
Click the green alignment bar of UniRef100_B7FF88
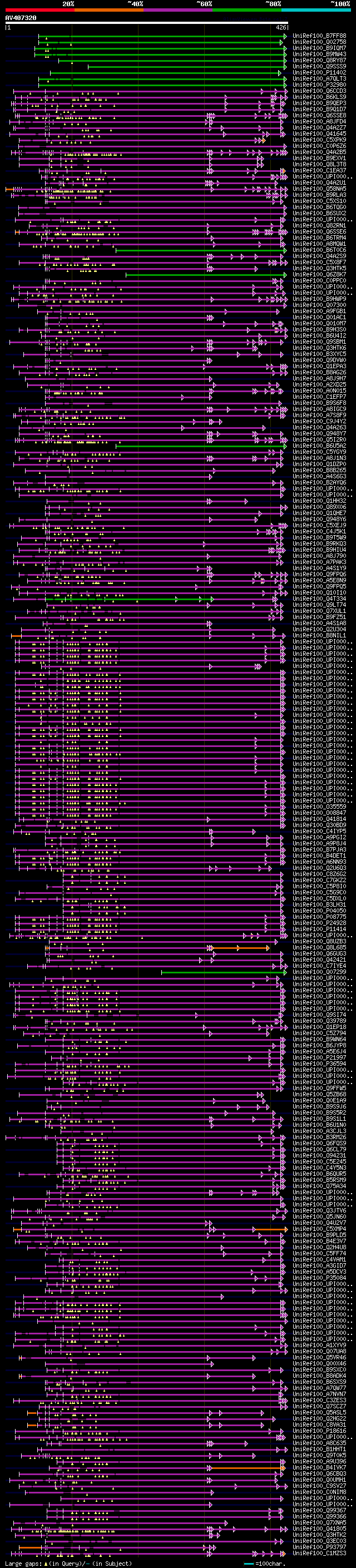[161, 37]
